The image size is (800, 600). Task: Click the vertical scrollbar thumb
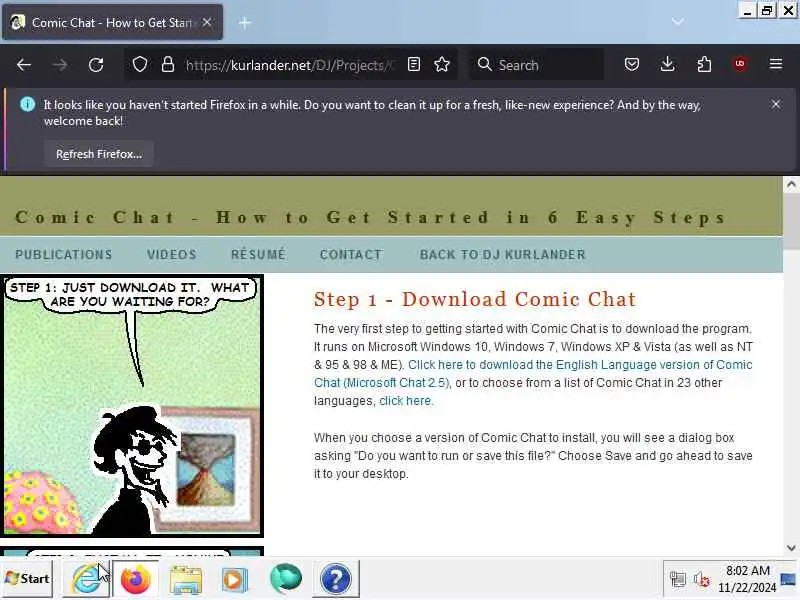tap(791, 220)
